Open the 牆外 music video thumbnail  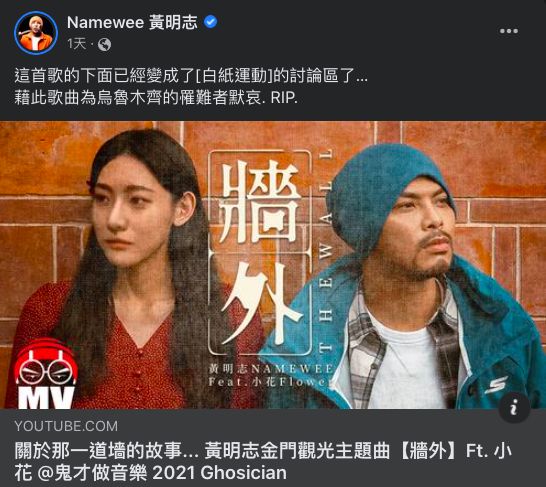[273, 265]
